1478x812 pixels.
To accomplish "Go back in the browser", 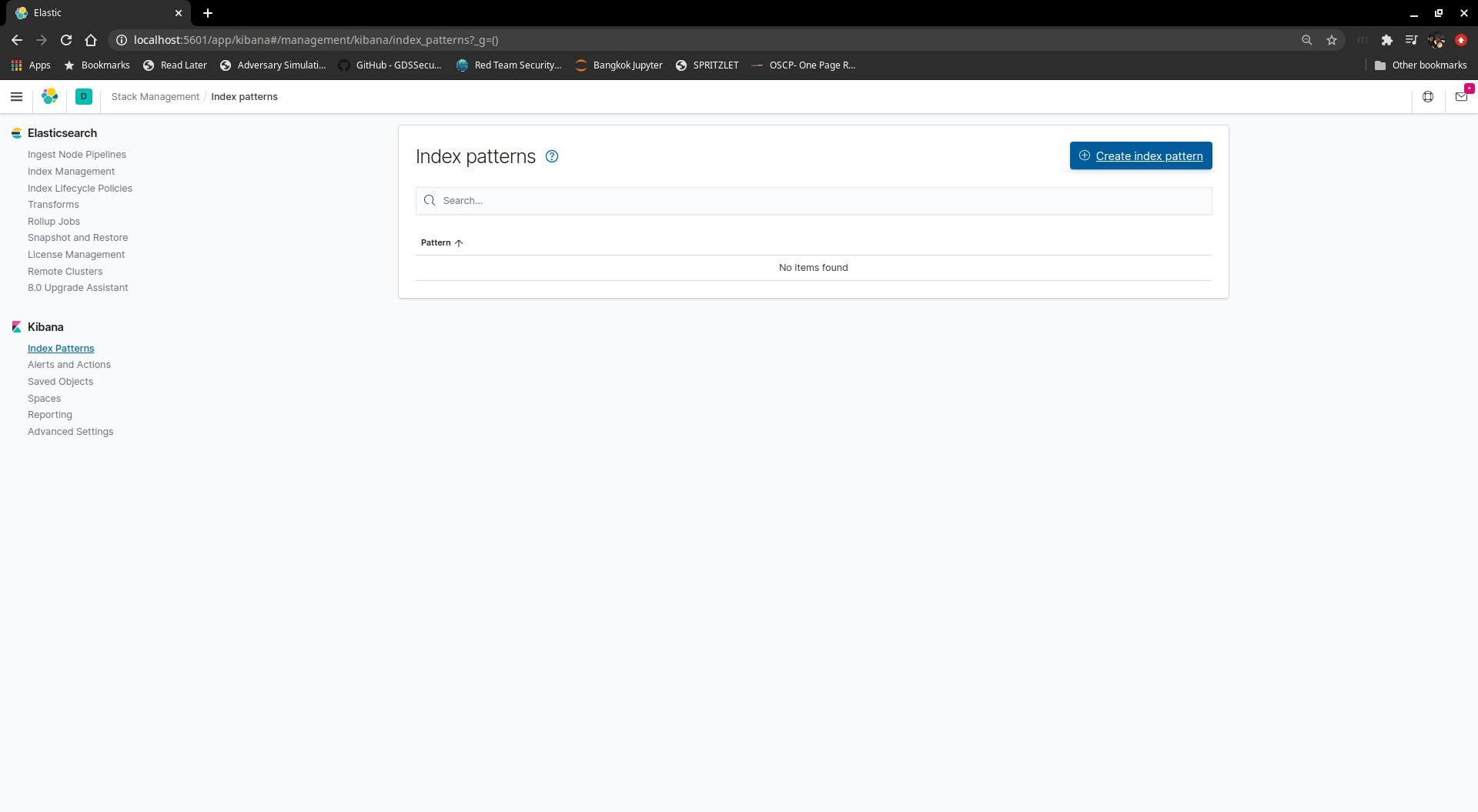I will (17, 40).
